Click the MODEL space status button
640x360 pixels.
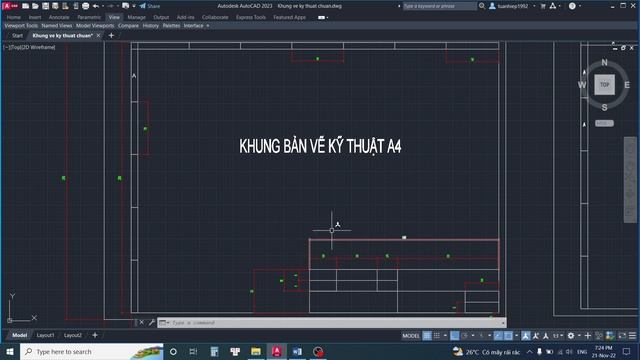point(411,336)
